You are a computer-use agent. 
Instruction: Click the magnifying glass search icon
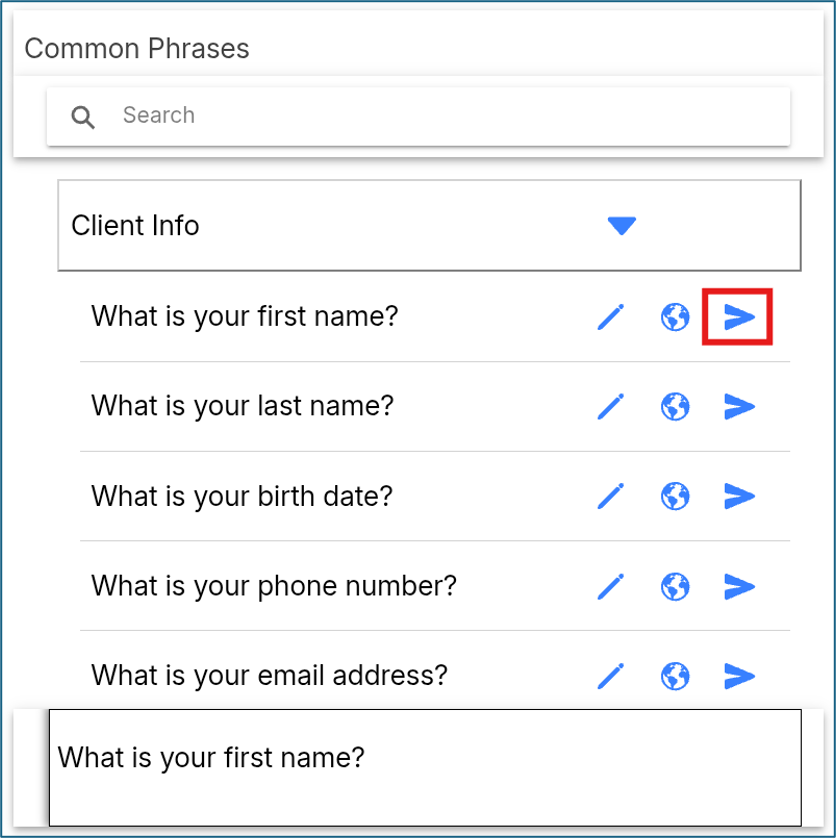pos(83,117)
